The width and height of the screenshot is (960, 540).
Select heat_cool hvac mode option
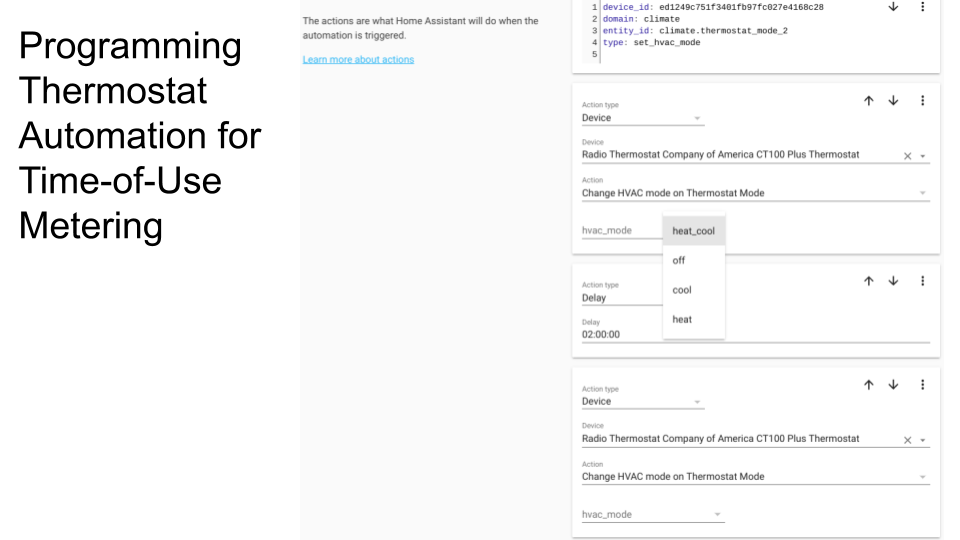694,231
